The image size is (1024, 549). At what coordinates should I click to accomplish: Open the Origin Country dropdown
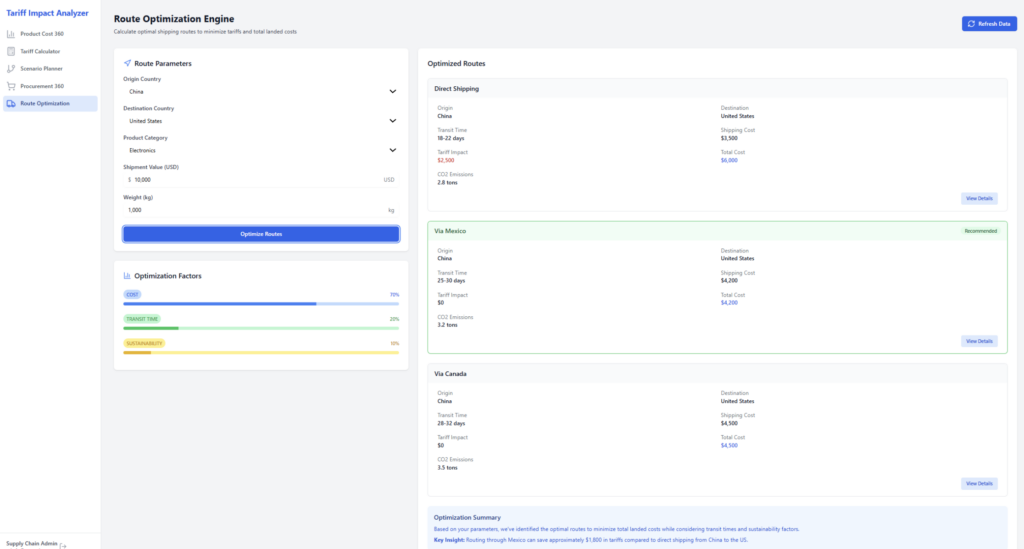coord(260,91)
